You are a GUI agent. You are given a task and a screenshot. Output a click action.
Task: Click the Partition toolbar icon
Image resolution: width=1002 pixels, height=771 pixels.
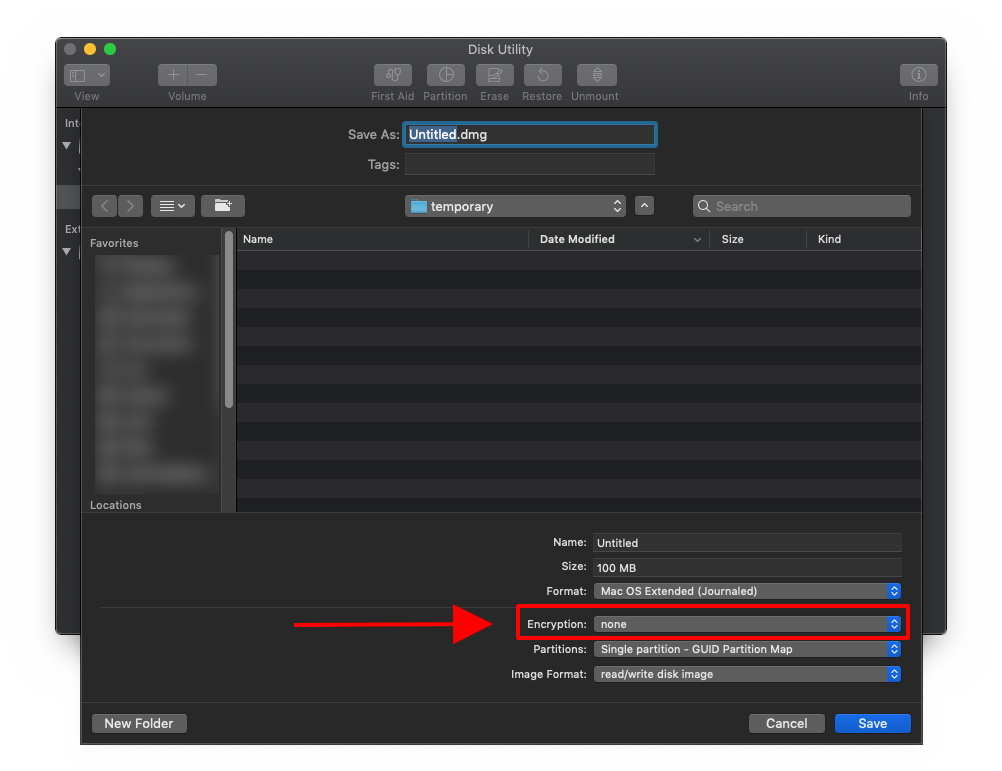tap(445, 75)
